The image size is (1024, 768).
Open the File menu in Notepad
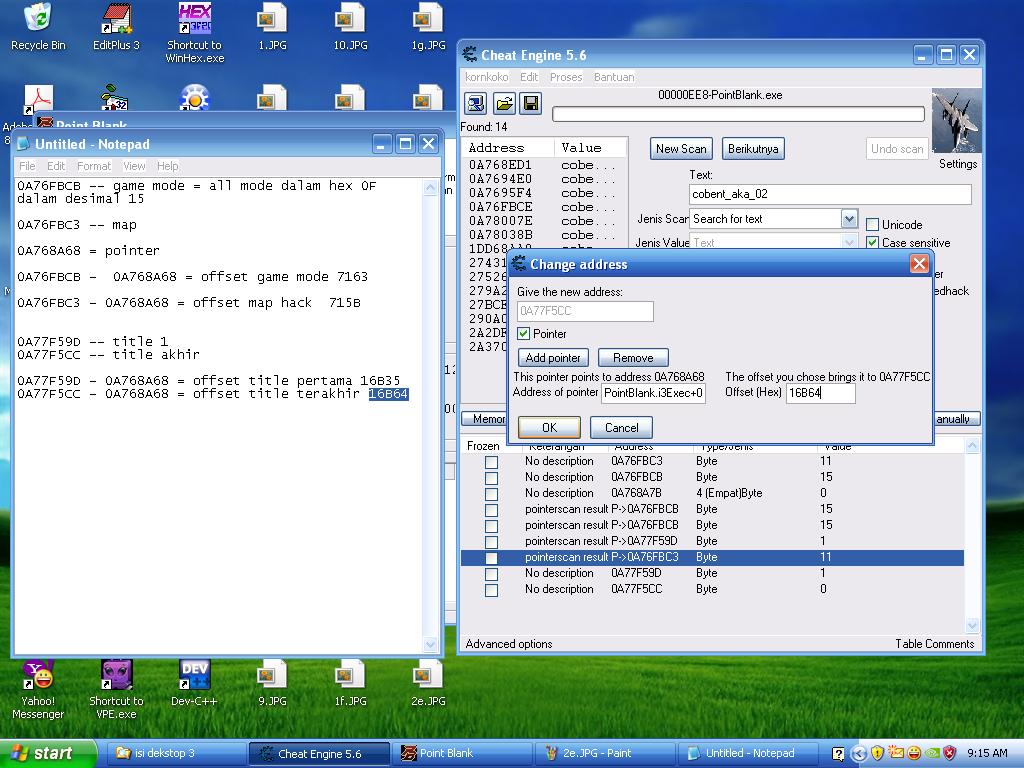tap(27, 166)
